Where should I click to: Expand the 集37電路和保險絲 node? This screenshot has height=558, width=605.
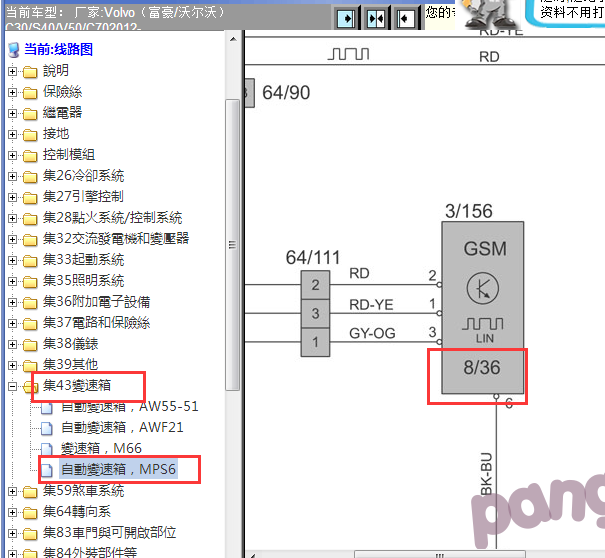pyautogui.click(x=12, y=323)
